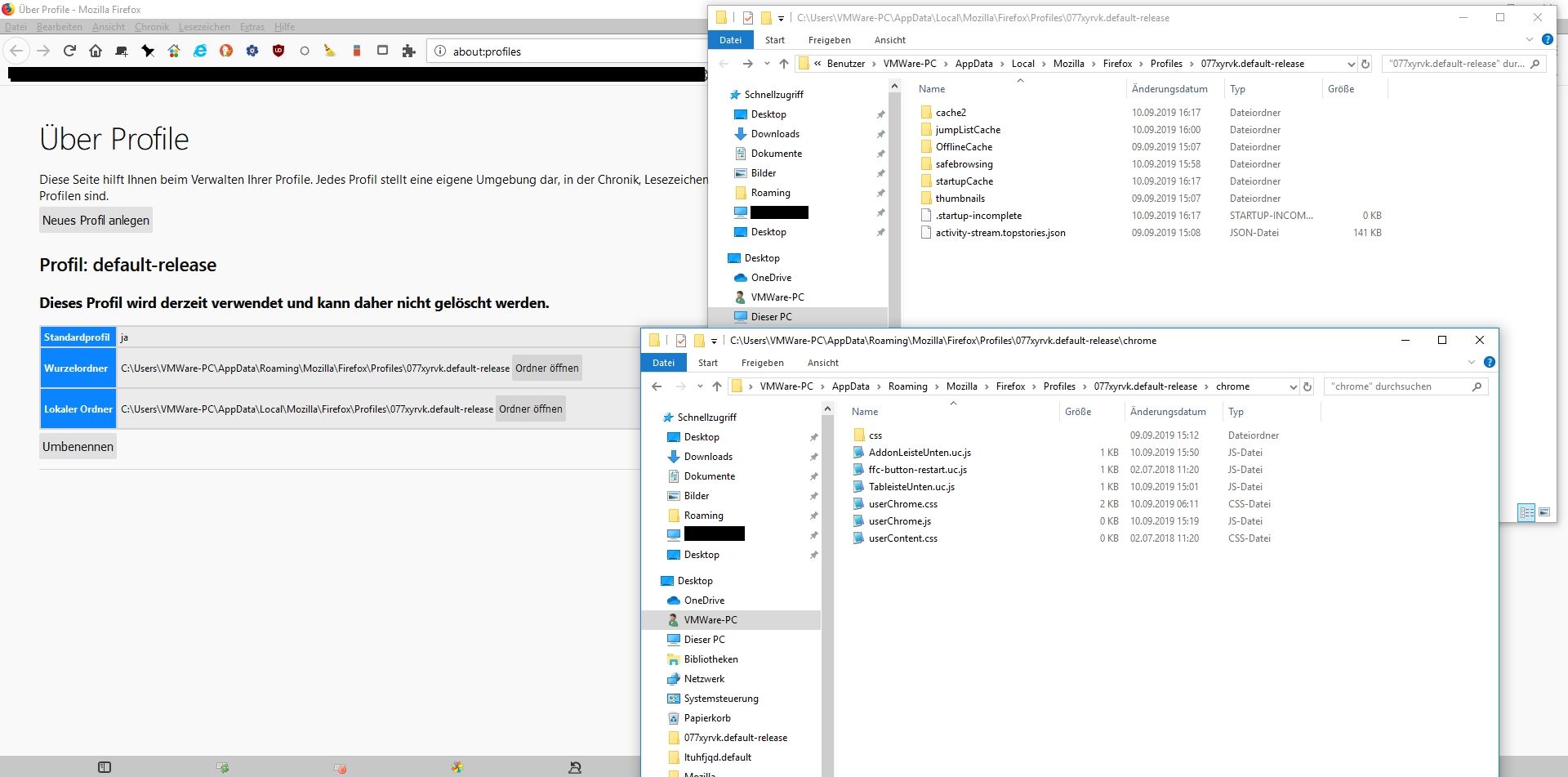Open recent locations dropdown in chrome window
The height and width of the screenshot is (777, 1568).
point(700,386)
